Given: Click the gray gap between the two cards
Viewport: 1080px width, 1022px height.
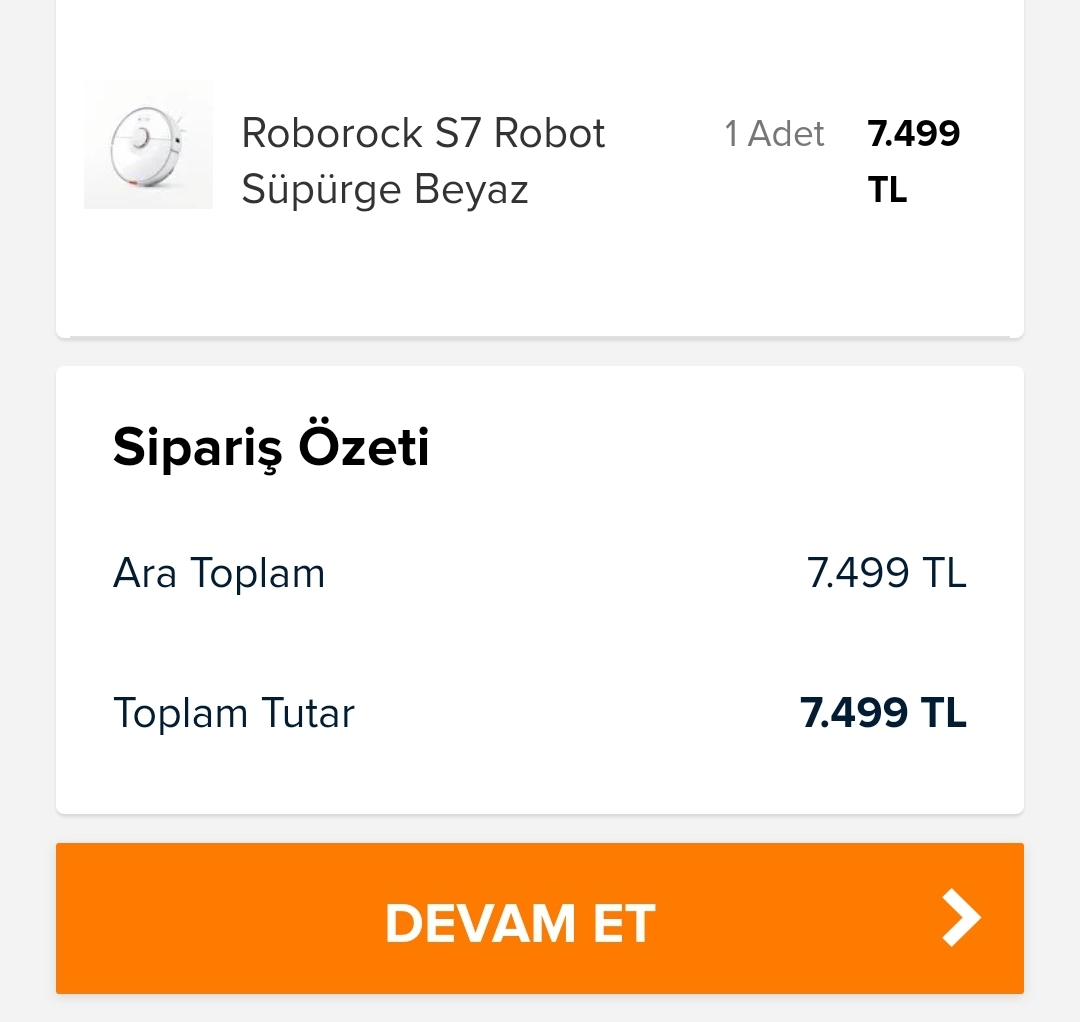Looking at the screenshot, I should [539, 353].
